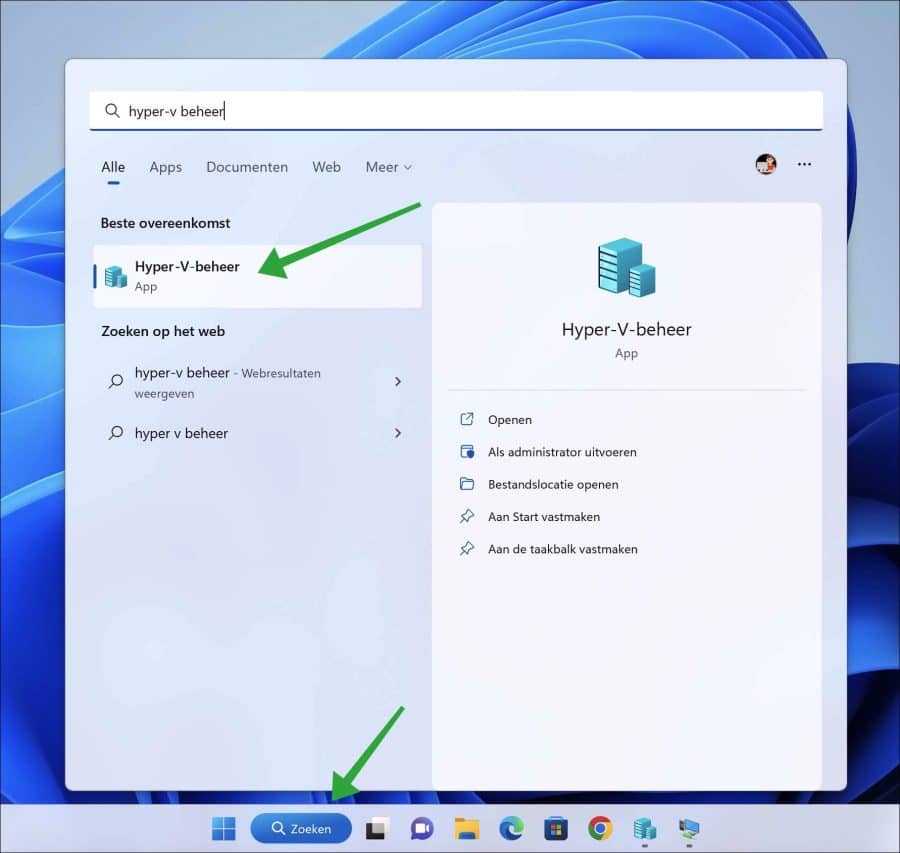
Task: Click the pin icon beside Aan de taakbalk vastmaken
Action: [x=467, y=549]
